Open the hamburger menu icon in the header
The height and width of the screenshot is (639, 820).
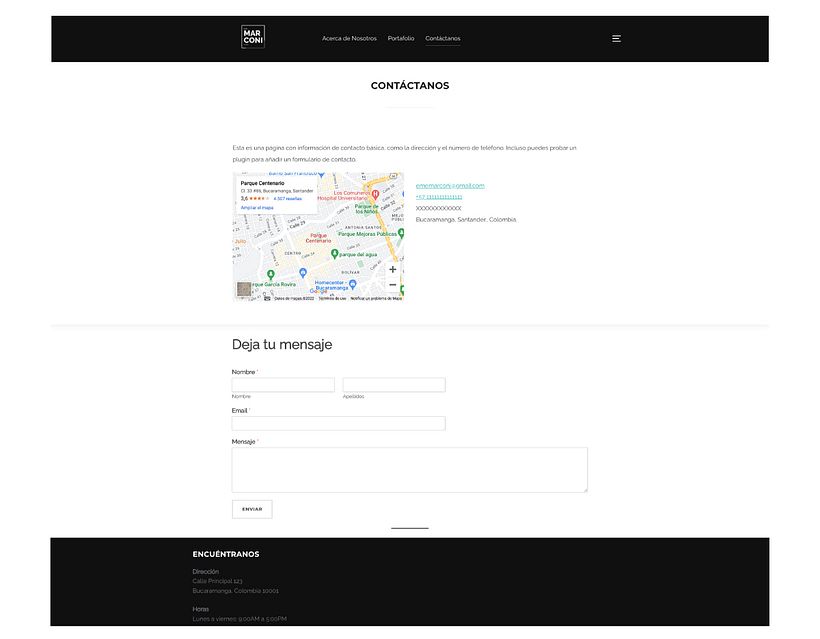[616, 39]
